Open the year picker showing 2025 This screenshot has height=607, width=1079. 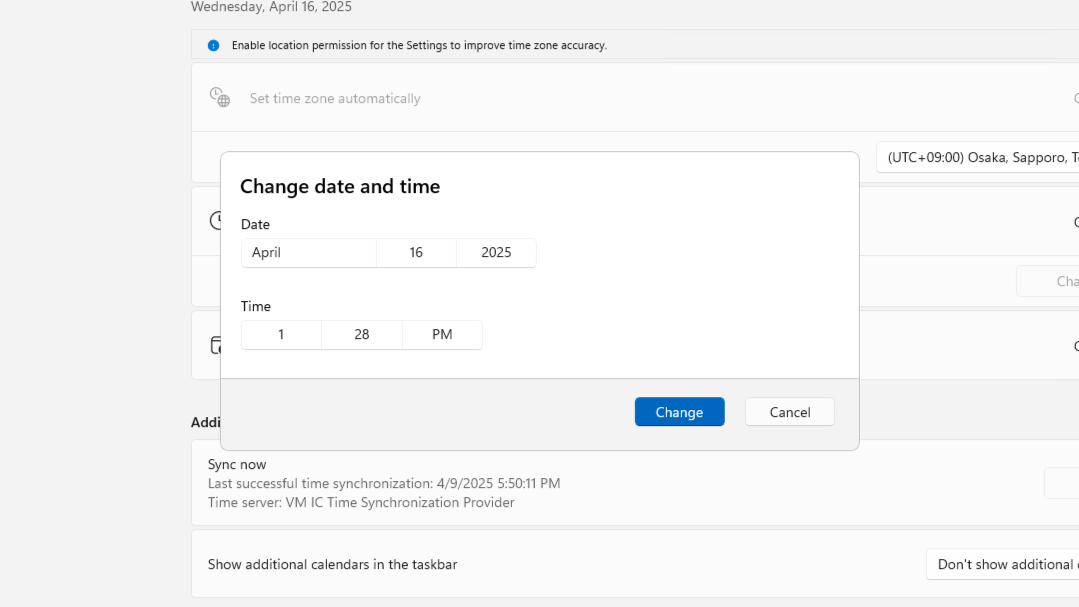tap(496, 253)
